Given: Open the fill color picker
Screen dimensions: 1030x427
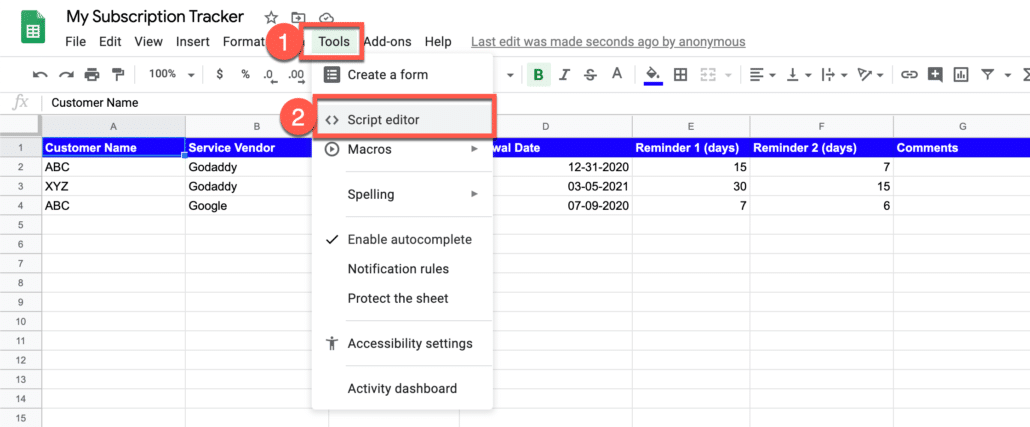Looking at the screenshot, I should 652,75.
